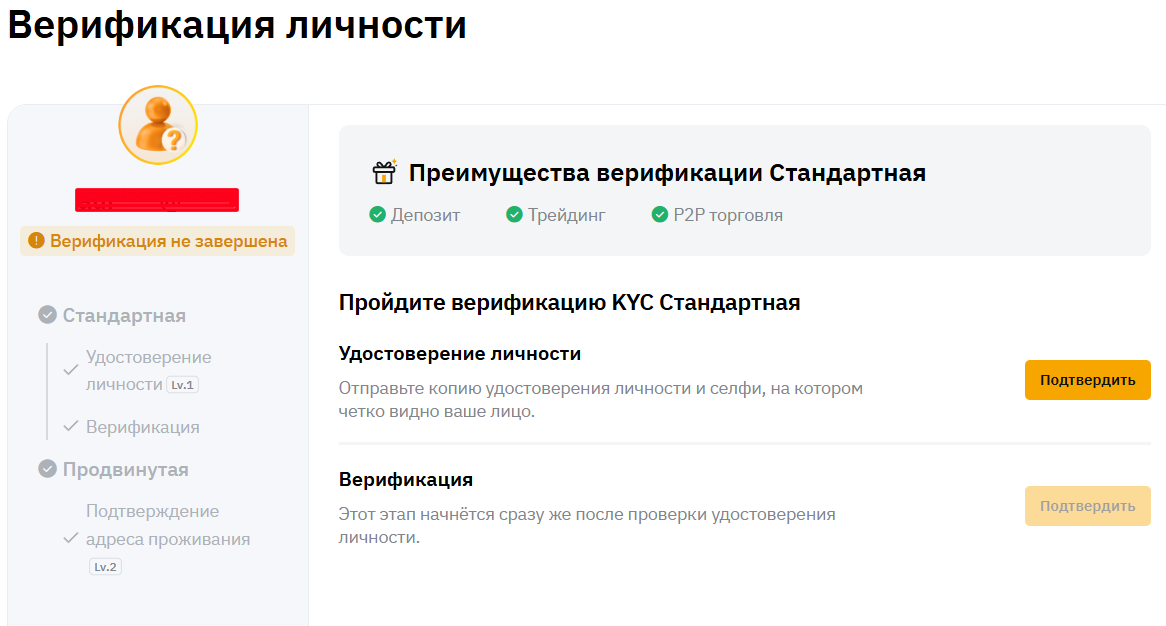The height and width of the screenshot is (626, 1166).
Task: Click the red redacted username bar
Action: pyautogui.click(x=157, y=200)
